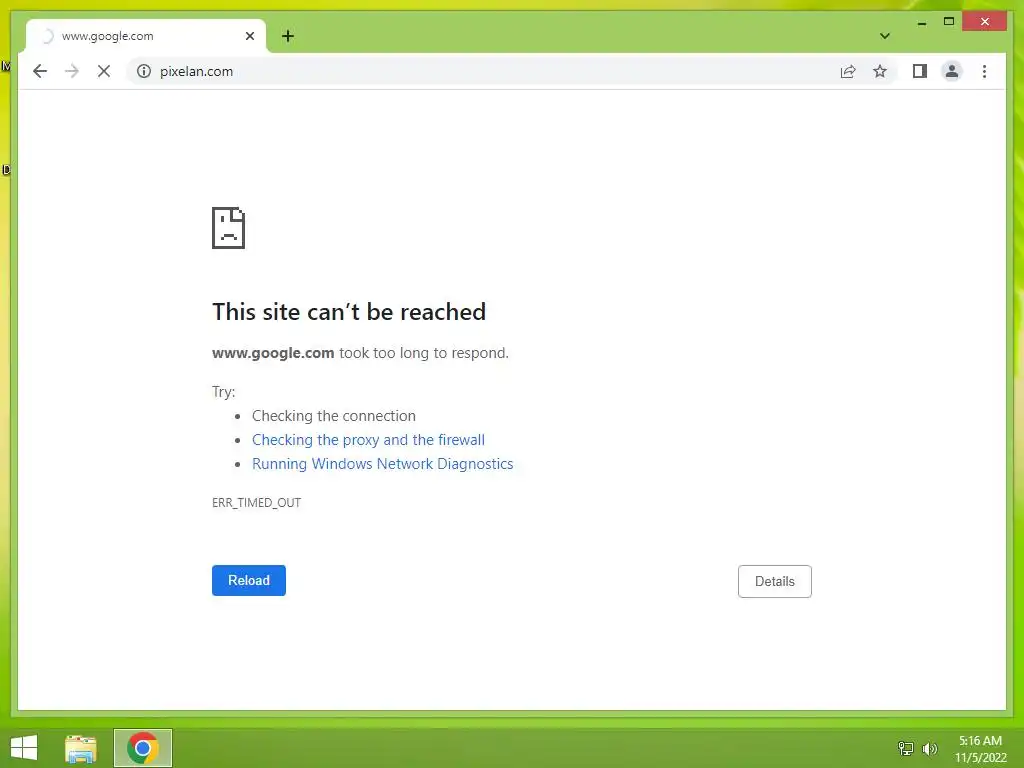Screen dimensions: 1024x768
Task: Close the Chrome window
Action: (985, 22)
